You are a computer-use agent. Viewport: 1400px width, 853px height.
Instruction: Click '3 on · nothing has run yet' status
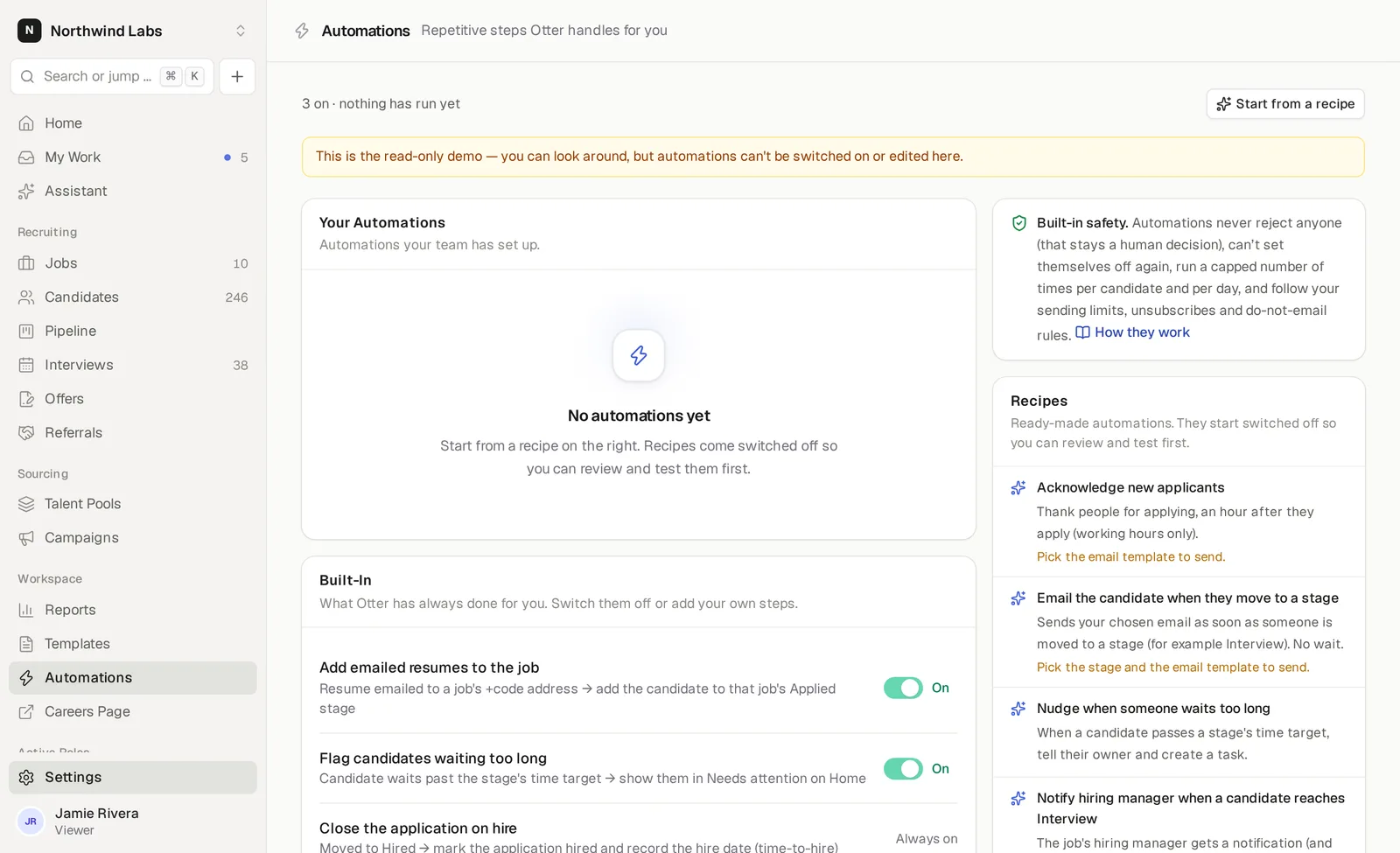pyautogui.click(x=381, y=104)
